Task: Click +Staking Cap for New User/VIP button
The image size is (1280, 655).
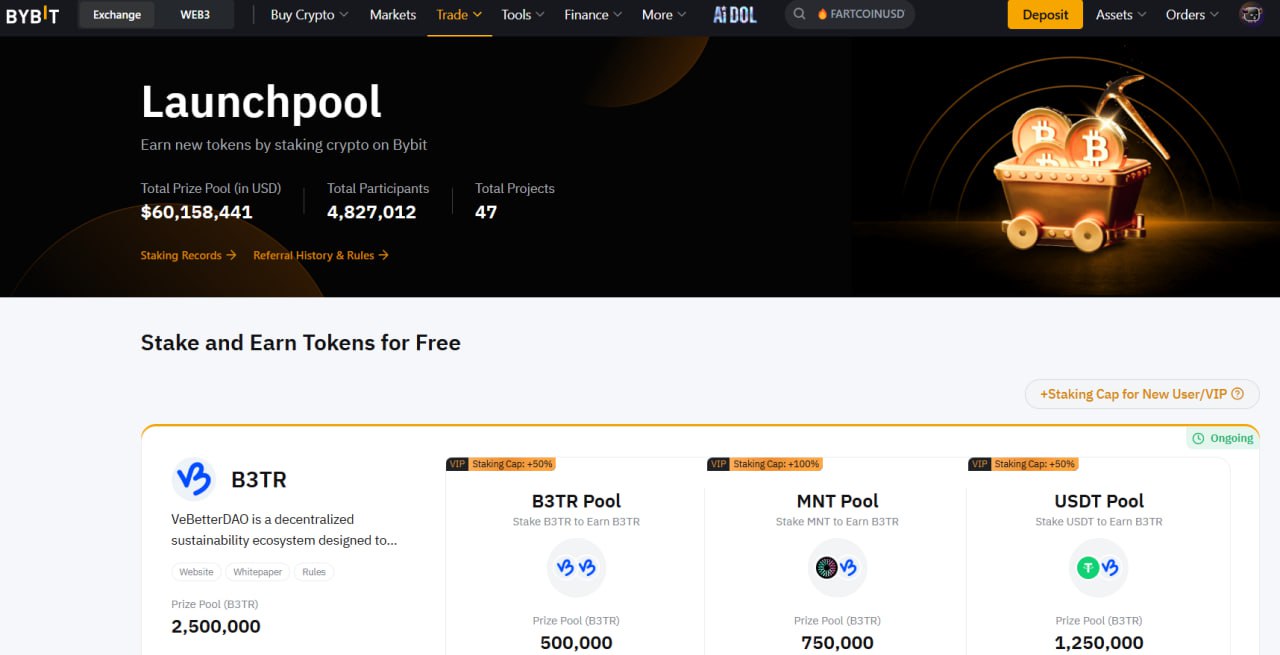Action: pos(1142,394)
